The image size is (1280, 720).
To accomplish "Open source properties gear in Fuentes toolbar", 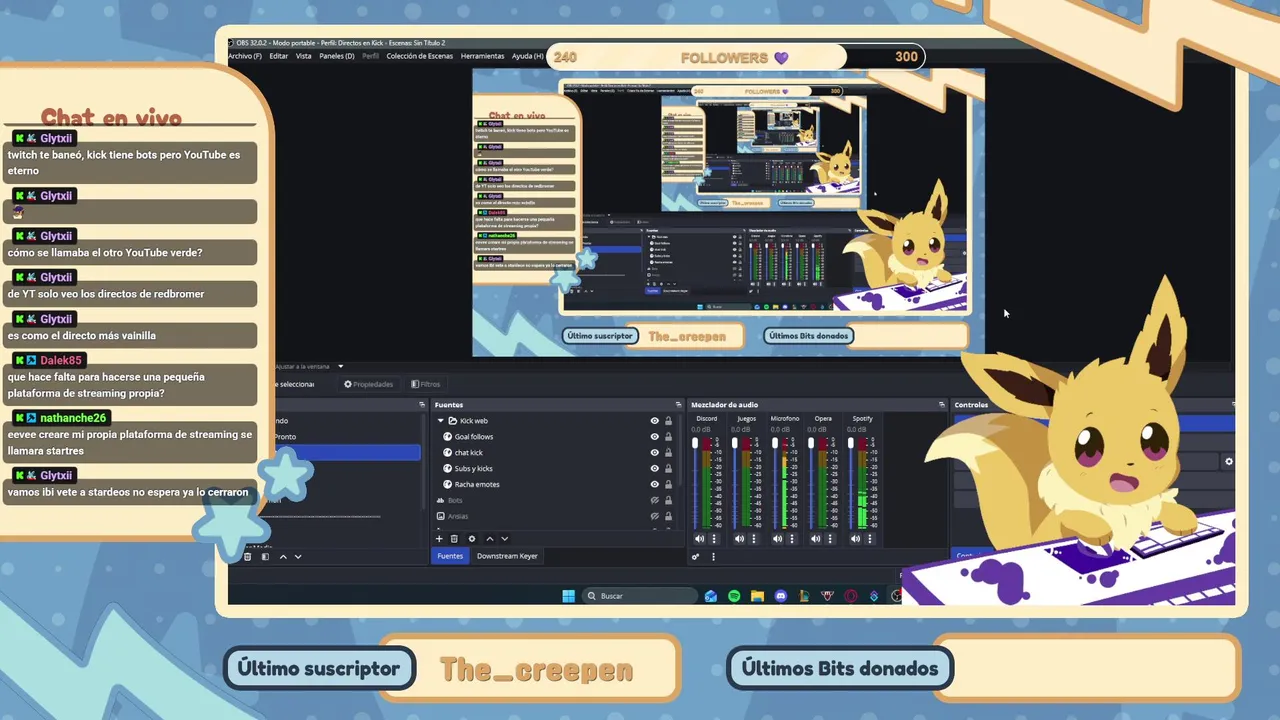I will click(x=472, y=539).
